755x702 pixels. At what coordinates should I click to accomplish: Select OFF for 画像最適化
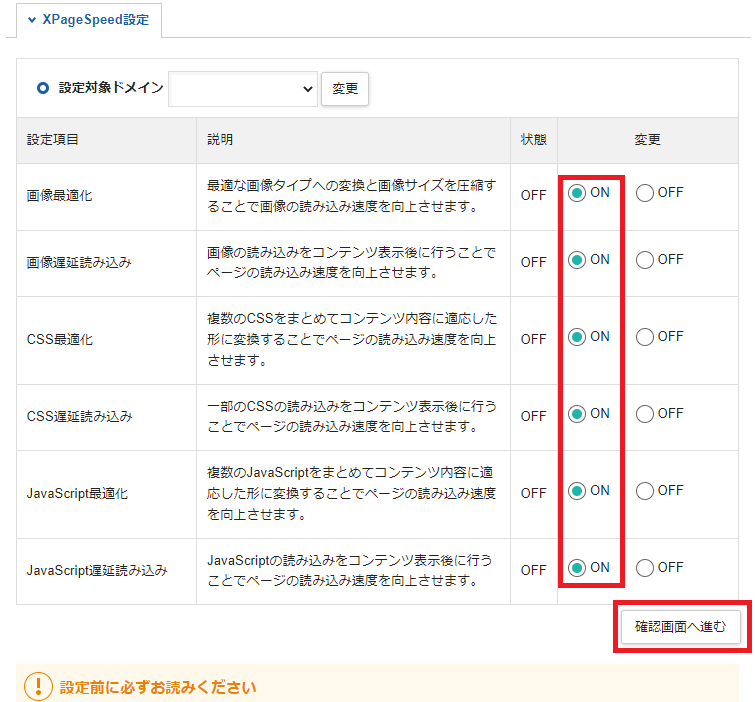click(645, 193)
